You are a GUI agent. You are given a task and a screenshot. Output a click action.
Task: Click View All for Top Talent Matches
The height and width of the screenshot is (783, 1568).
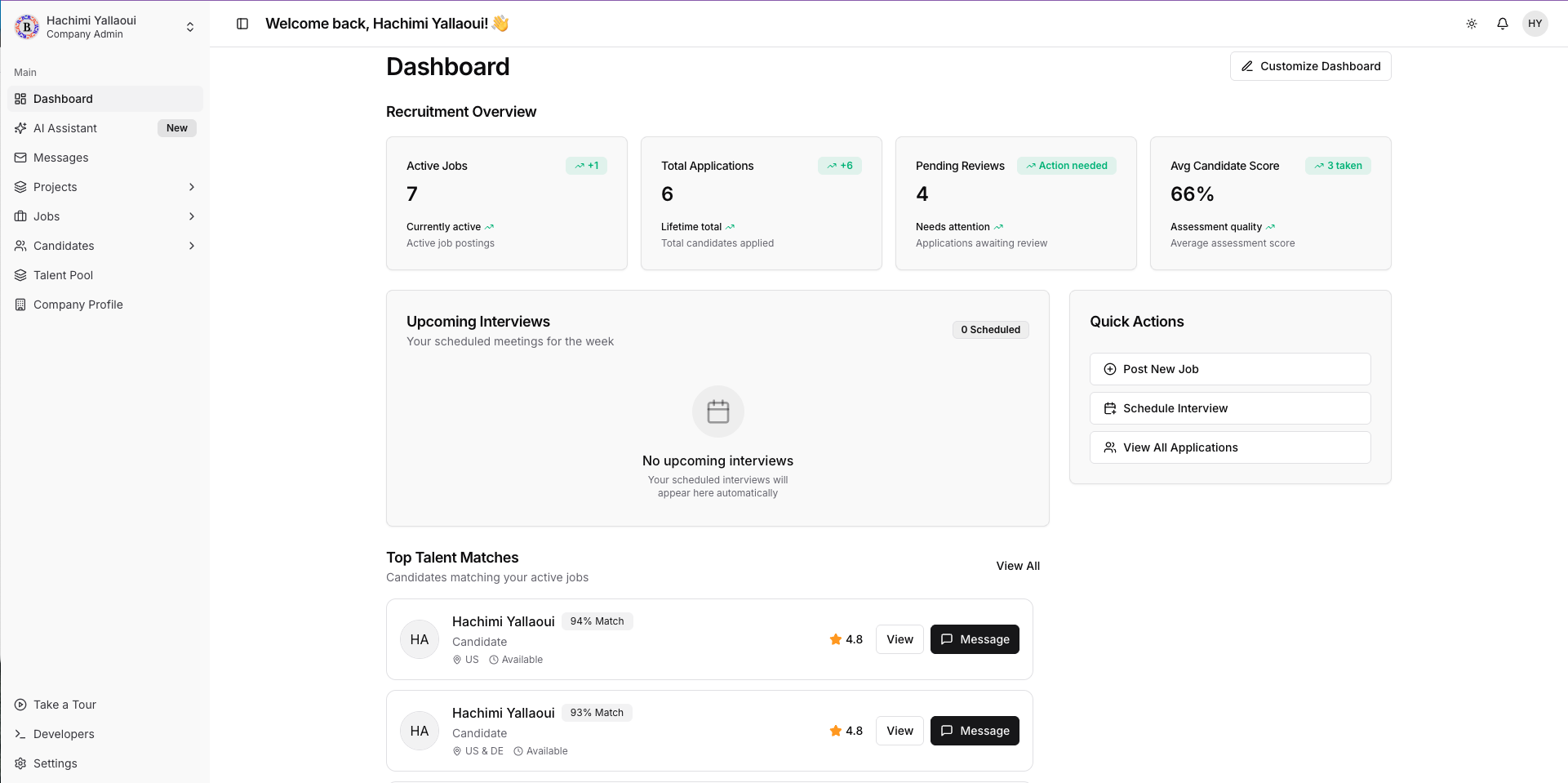[x=1018, y=566]
